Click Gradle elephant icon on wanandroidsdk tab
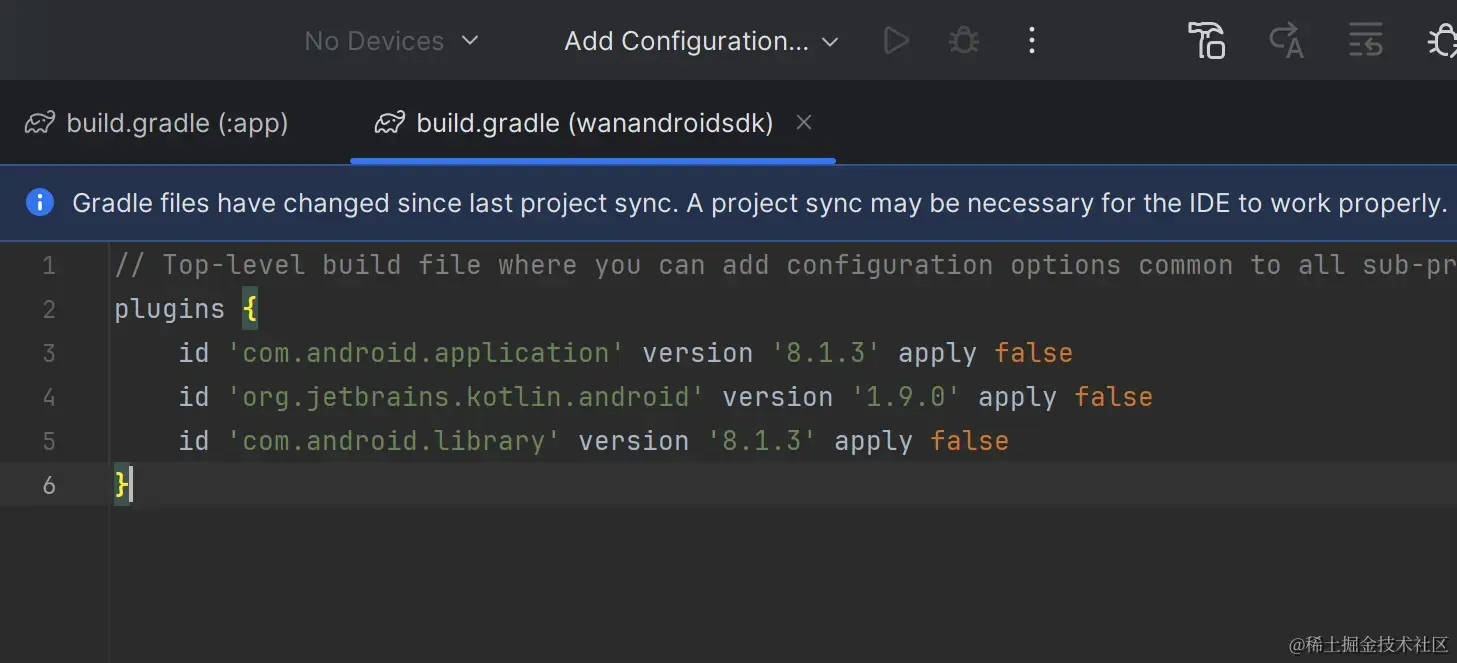Image resolution: width=1457 pixels, height=663 pixels. (x=389, y=123)
